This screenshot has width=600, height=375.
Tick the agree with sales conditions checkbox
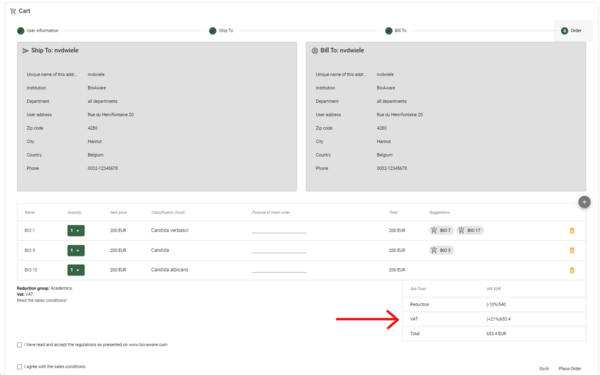20,367
